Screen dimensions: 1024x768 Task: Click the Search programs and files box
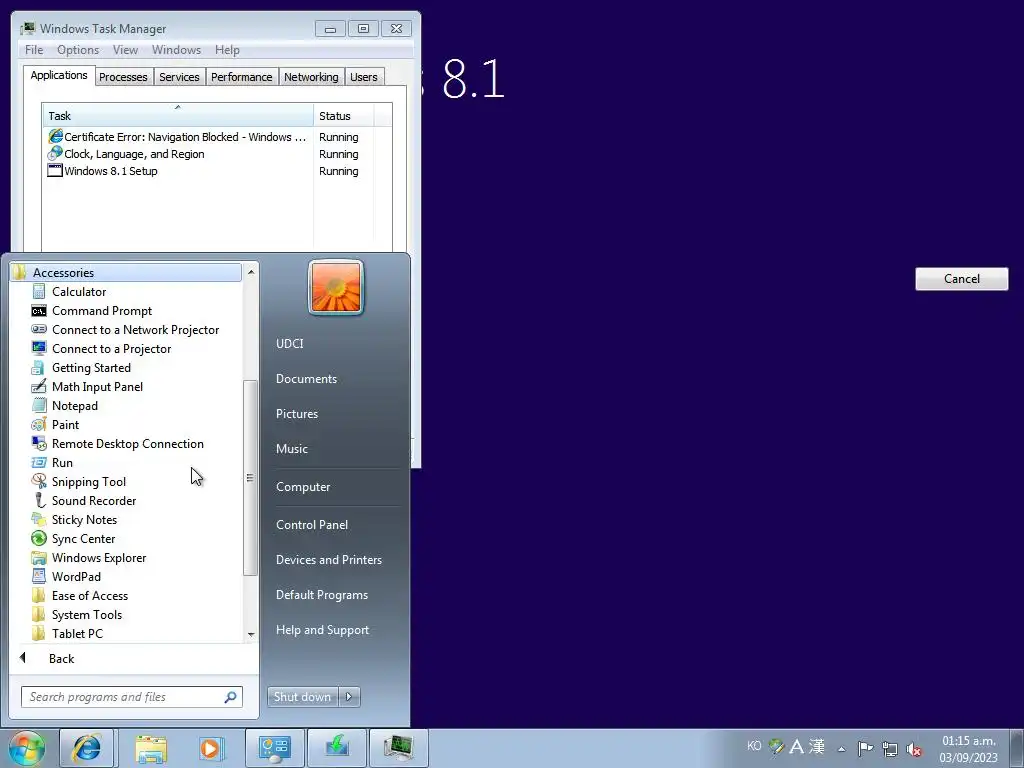pos(131,697)
